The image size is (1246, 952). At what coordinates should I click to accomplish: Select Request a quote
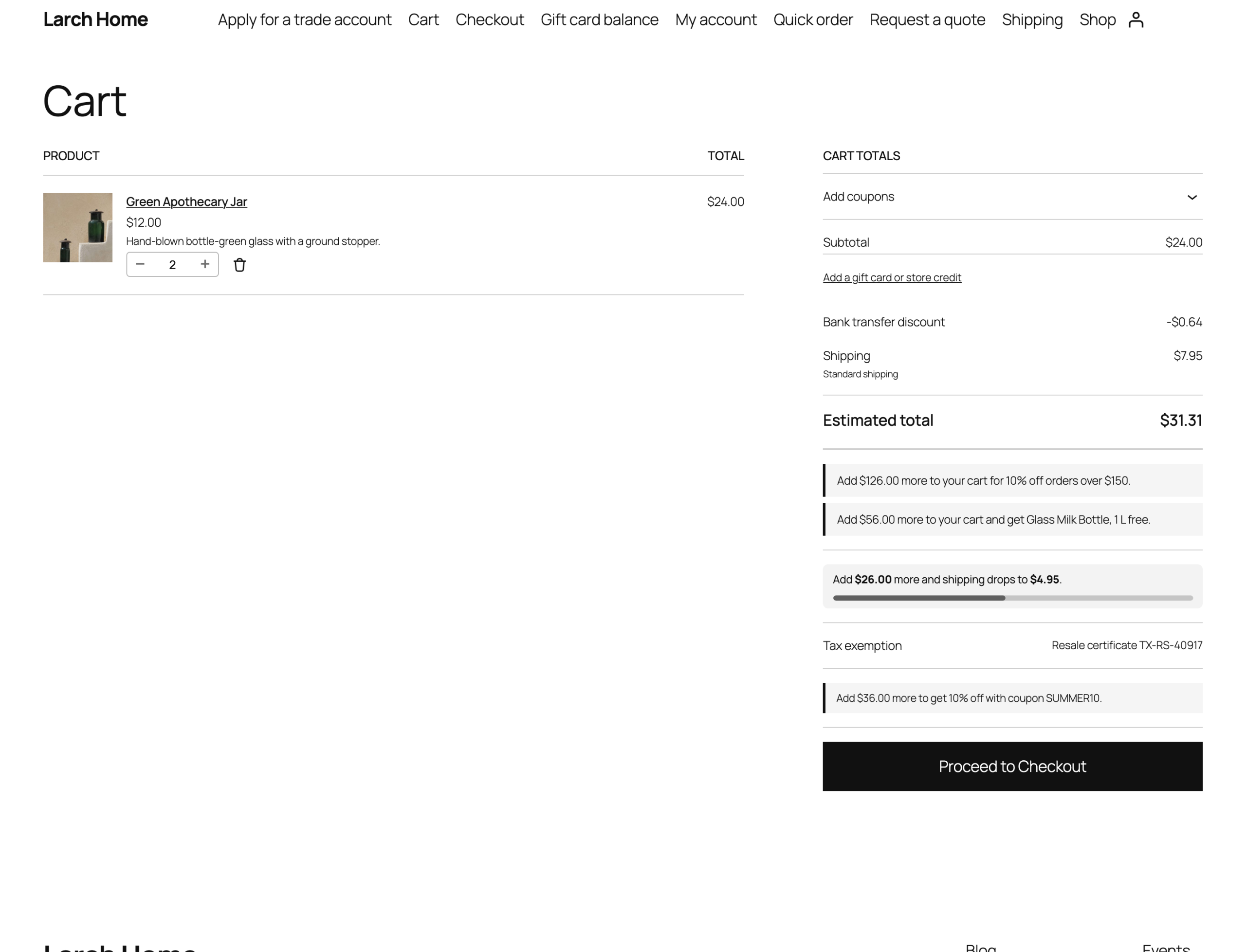[927, 20]
